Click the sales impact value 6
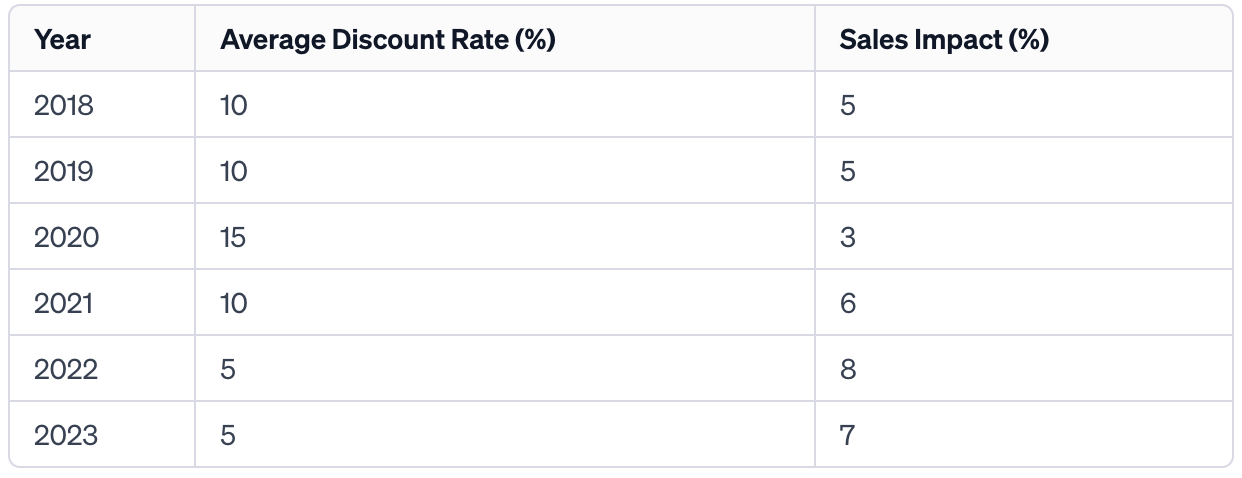This screenshot has height=478, width=1242. 848,303
